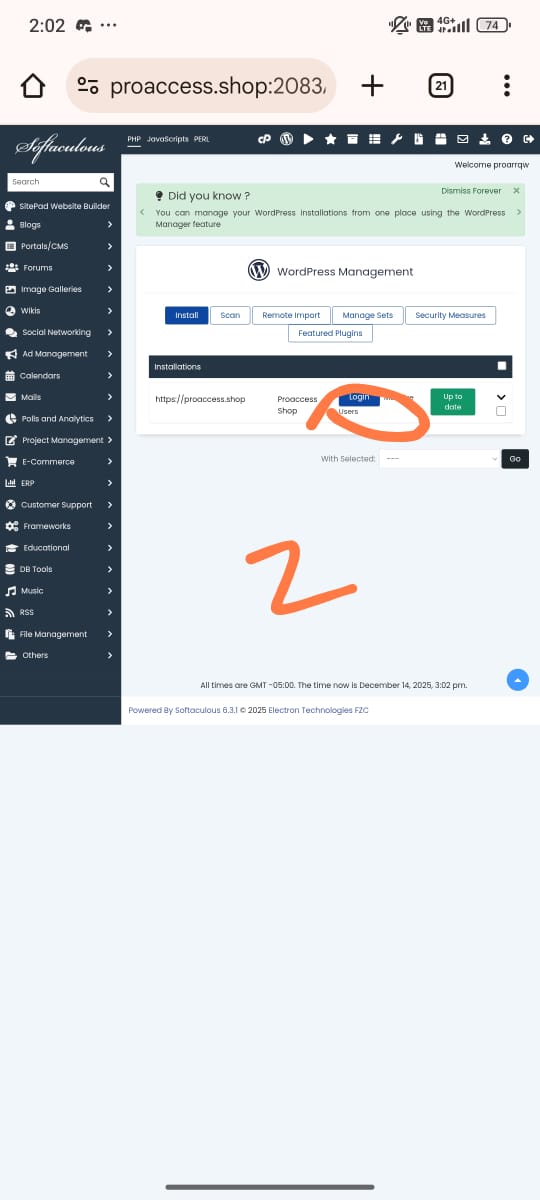Click the cPanel icon in top toolbar

264,139
